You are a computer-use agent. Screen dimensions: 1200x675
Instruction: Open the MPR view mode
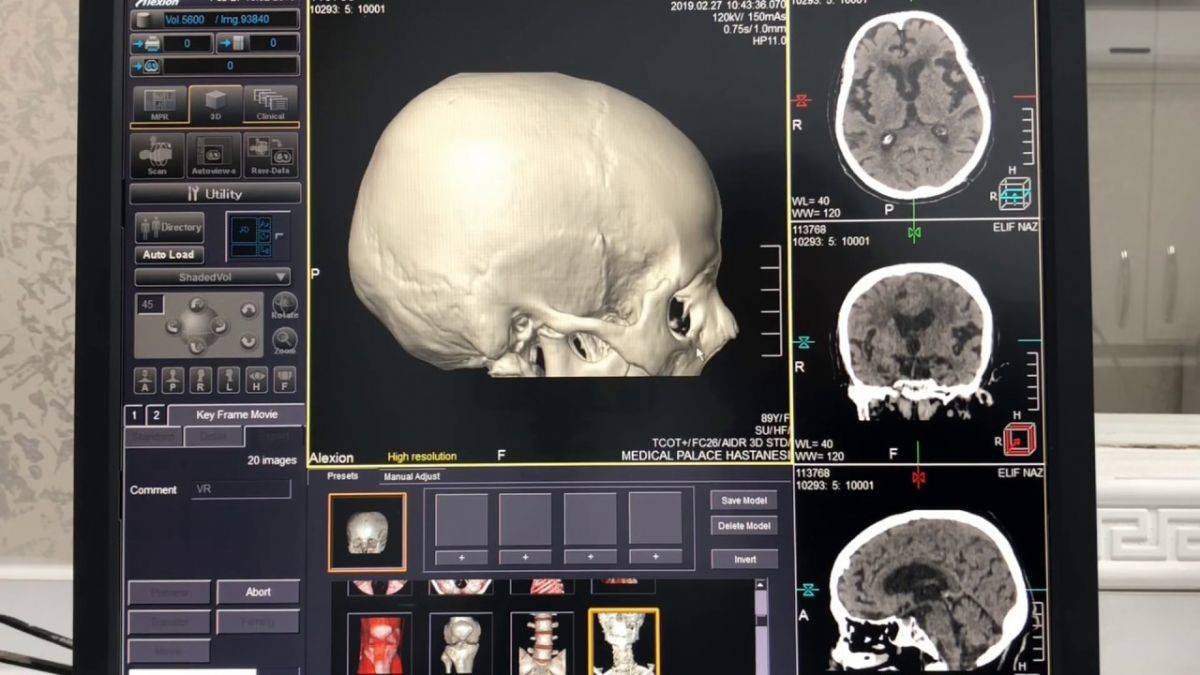(159, 104)
